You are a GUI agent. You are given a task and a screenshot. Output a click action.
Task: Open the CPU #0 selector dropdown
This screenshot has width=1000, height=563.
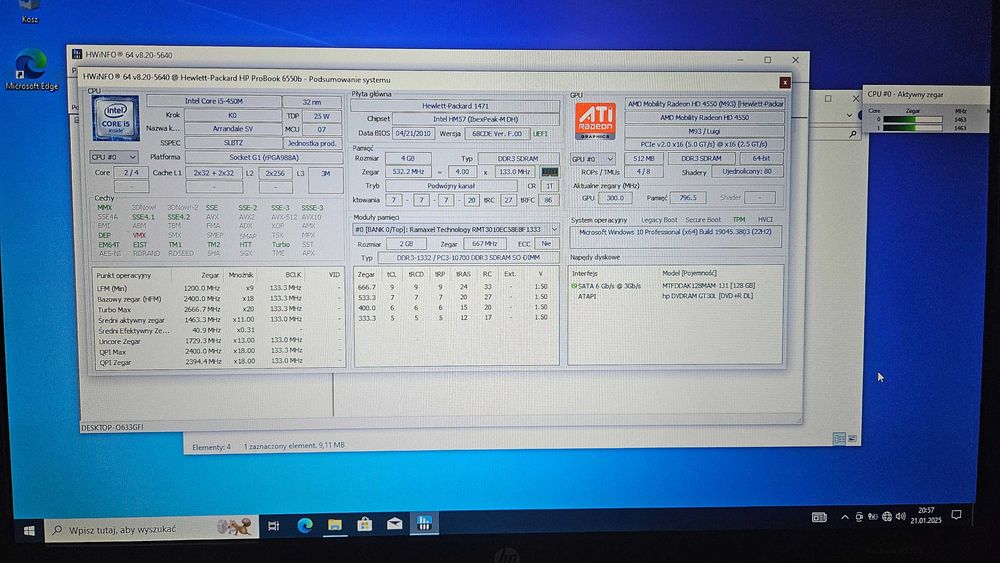pos(114,157)
